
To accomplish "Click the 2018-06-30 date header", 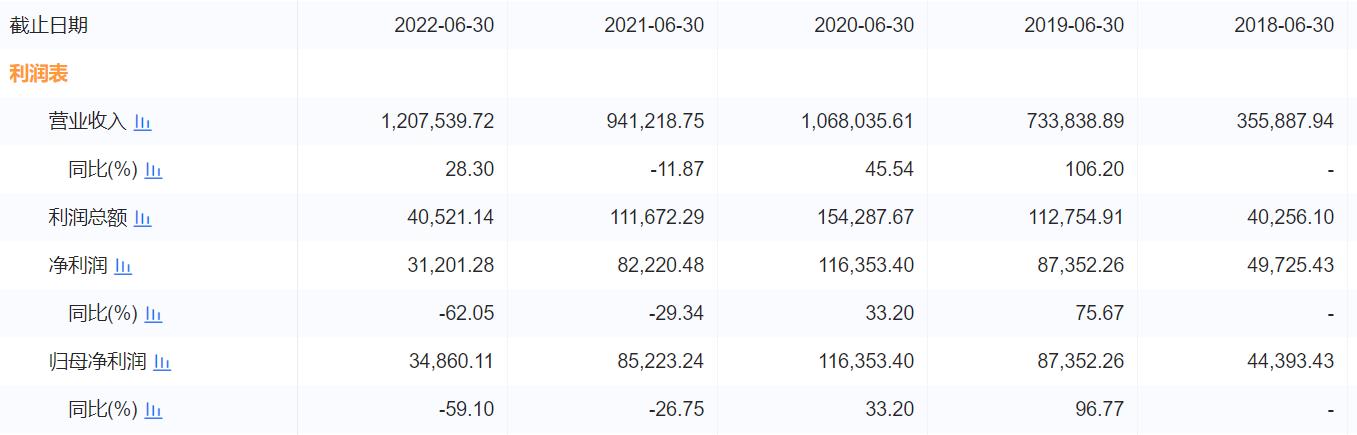I will [x=1284, y=25].
